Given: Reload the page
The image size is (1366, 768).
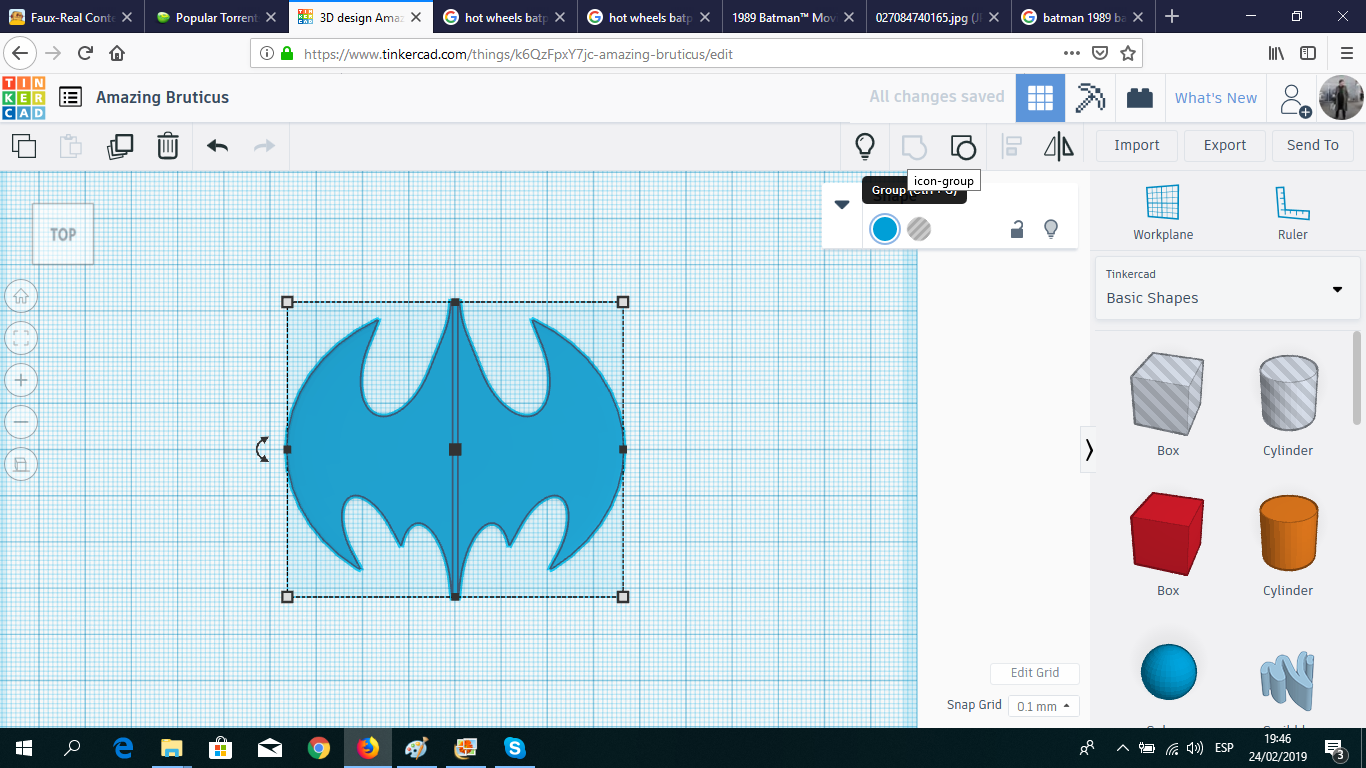Looking at the screenshot, I should coord(86,53).
